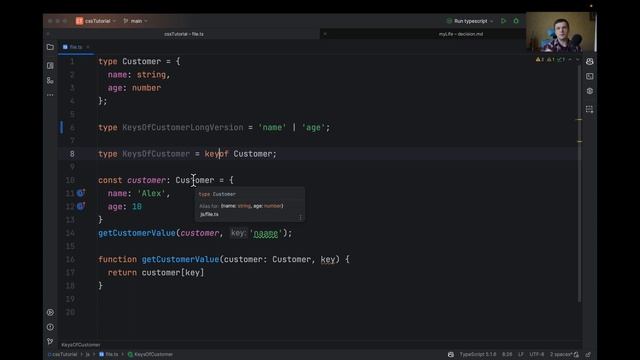
Task: Click the webcam video thumbnail
Action: 560,32
